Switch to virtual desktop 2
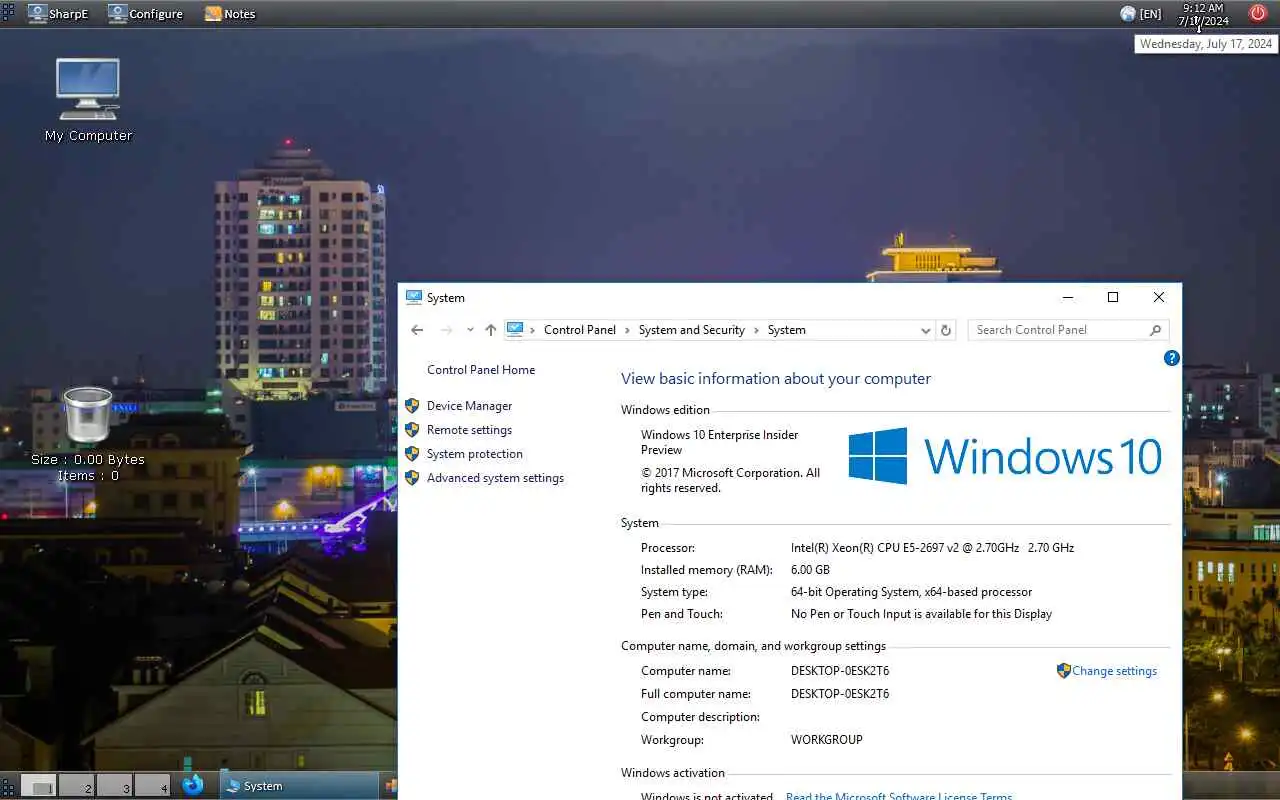 [x=76, y=785]
